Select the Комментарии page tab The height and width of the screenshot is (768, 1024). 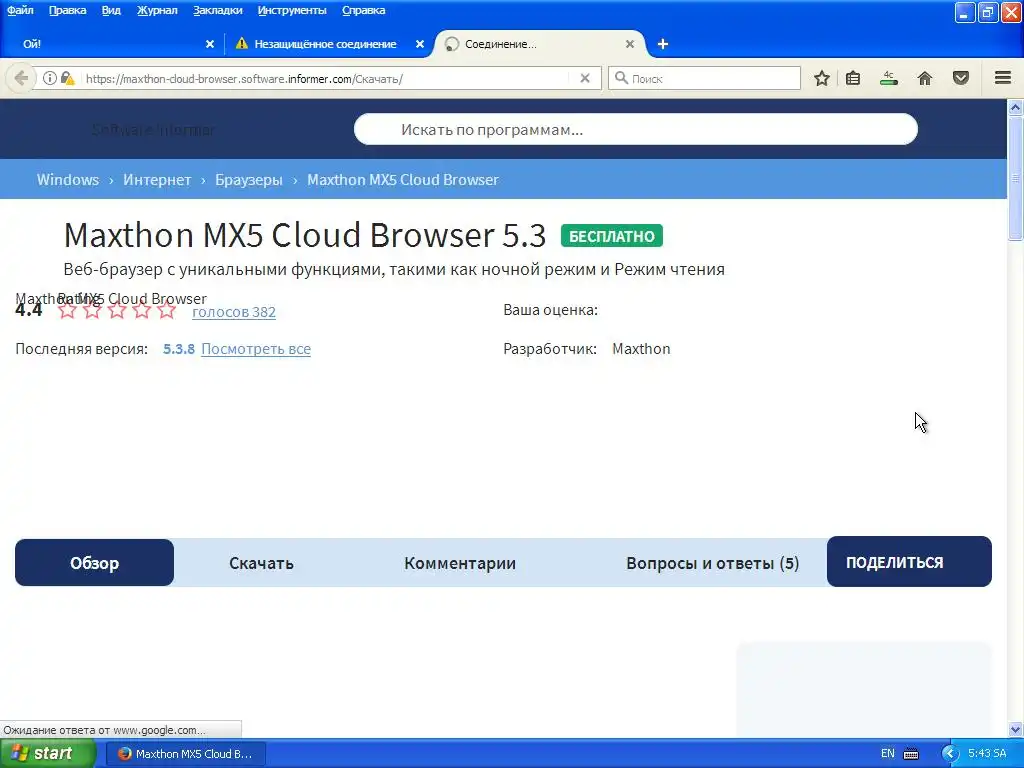(460, 563)
